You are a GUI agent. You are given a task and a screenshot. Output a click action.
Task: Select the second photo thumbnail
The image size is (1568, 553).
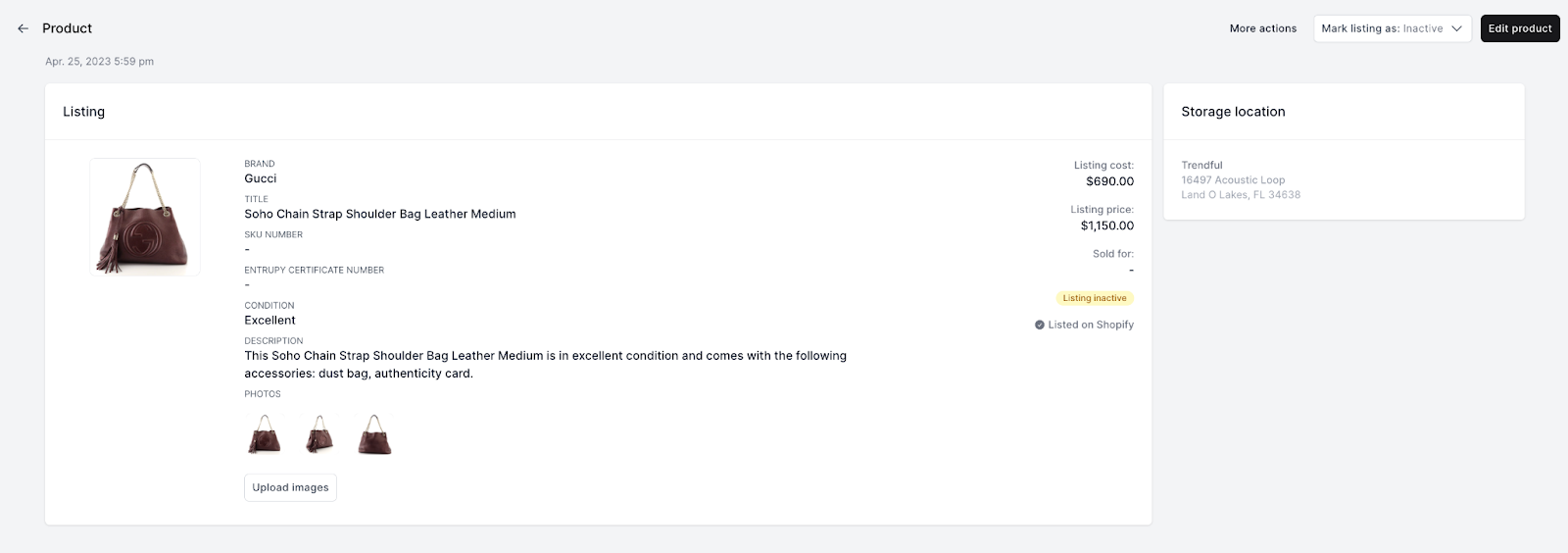click(319, 434)
